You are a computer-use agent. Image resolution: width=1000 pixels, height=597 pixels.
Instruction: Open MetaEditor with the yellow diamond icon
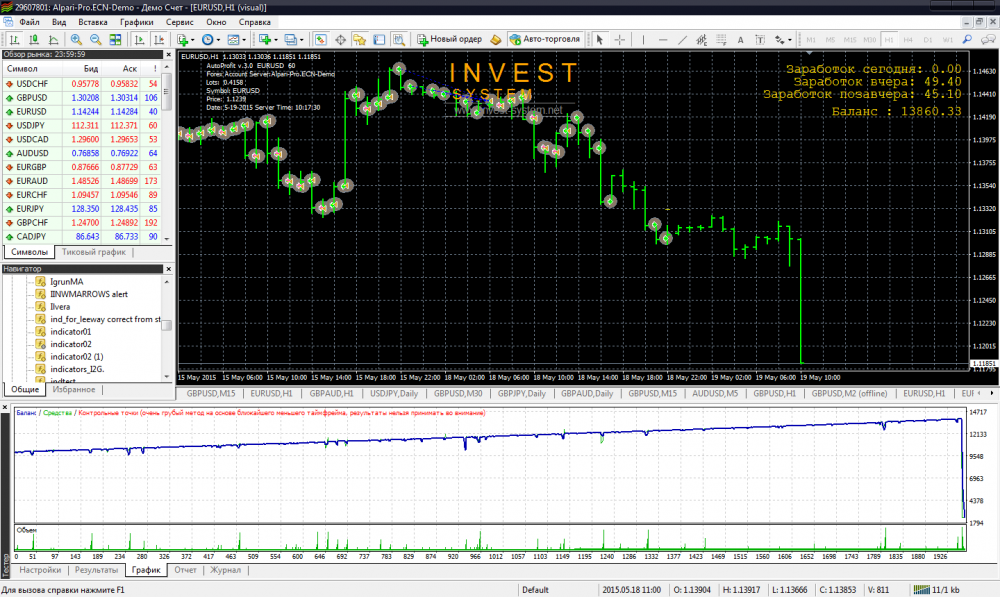click(496, 40)
